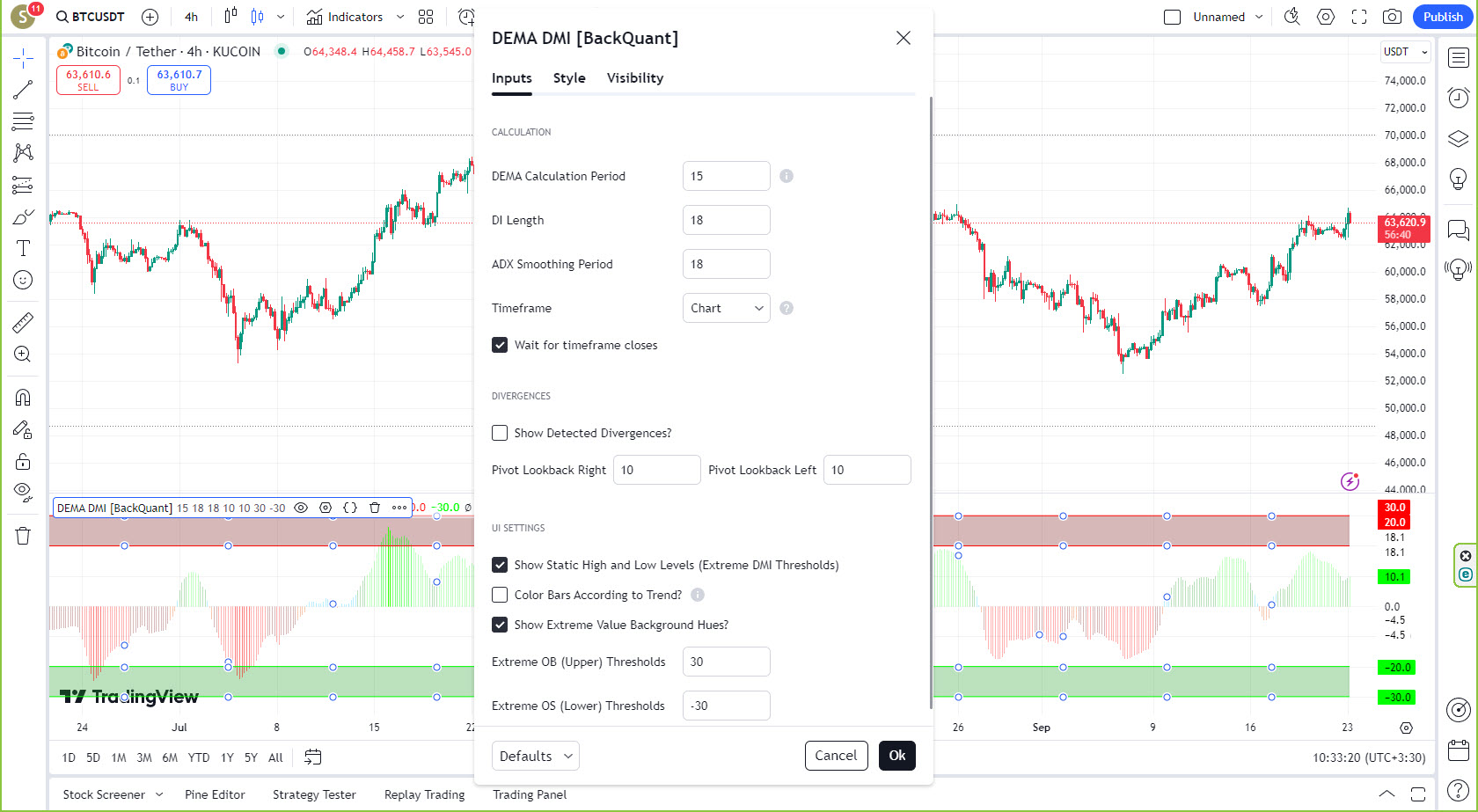The width and height of the screenshot is (1478, 812).
Task: Open the Alerts panel on the right sidebar
Action: (x=1458, y=98)
